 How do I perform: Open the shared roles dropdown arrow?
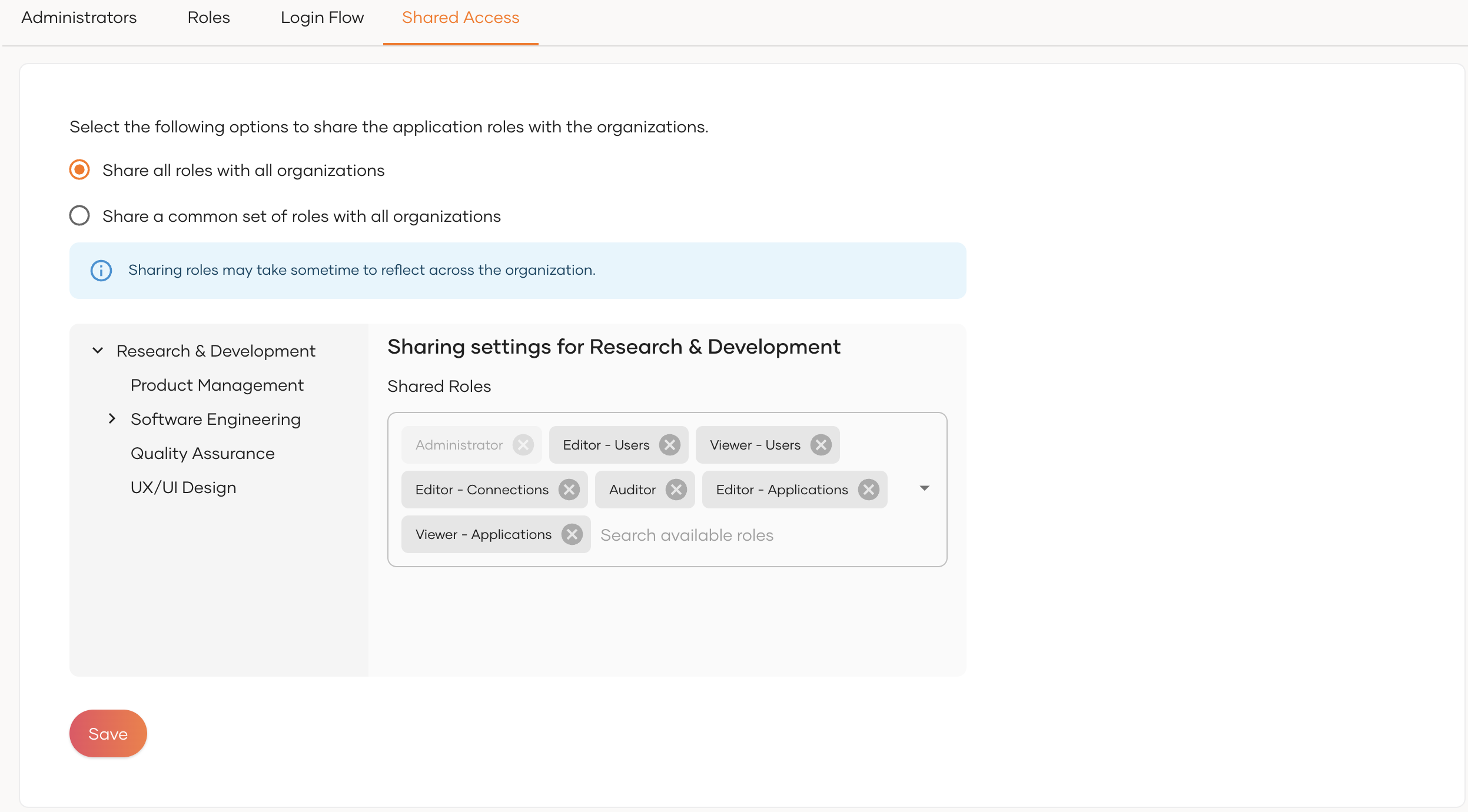pyautogui.click(x=925, y=488)
